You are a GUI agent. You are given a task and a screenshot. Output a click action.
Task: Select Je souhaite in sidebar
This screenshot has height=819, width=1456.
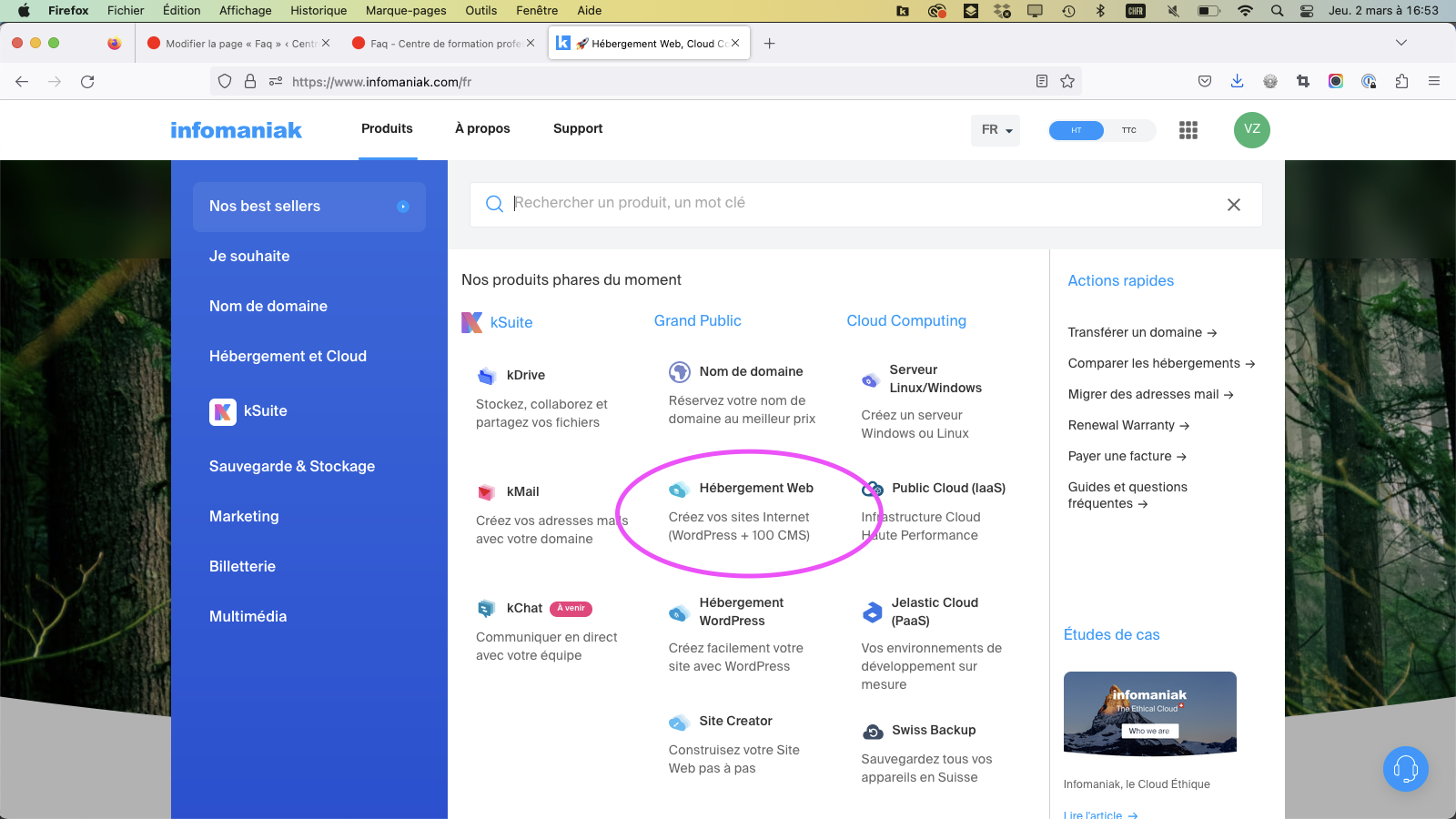[x=249, y=257]
